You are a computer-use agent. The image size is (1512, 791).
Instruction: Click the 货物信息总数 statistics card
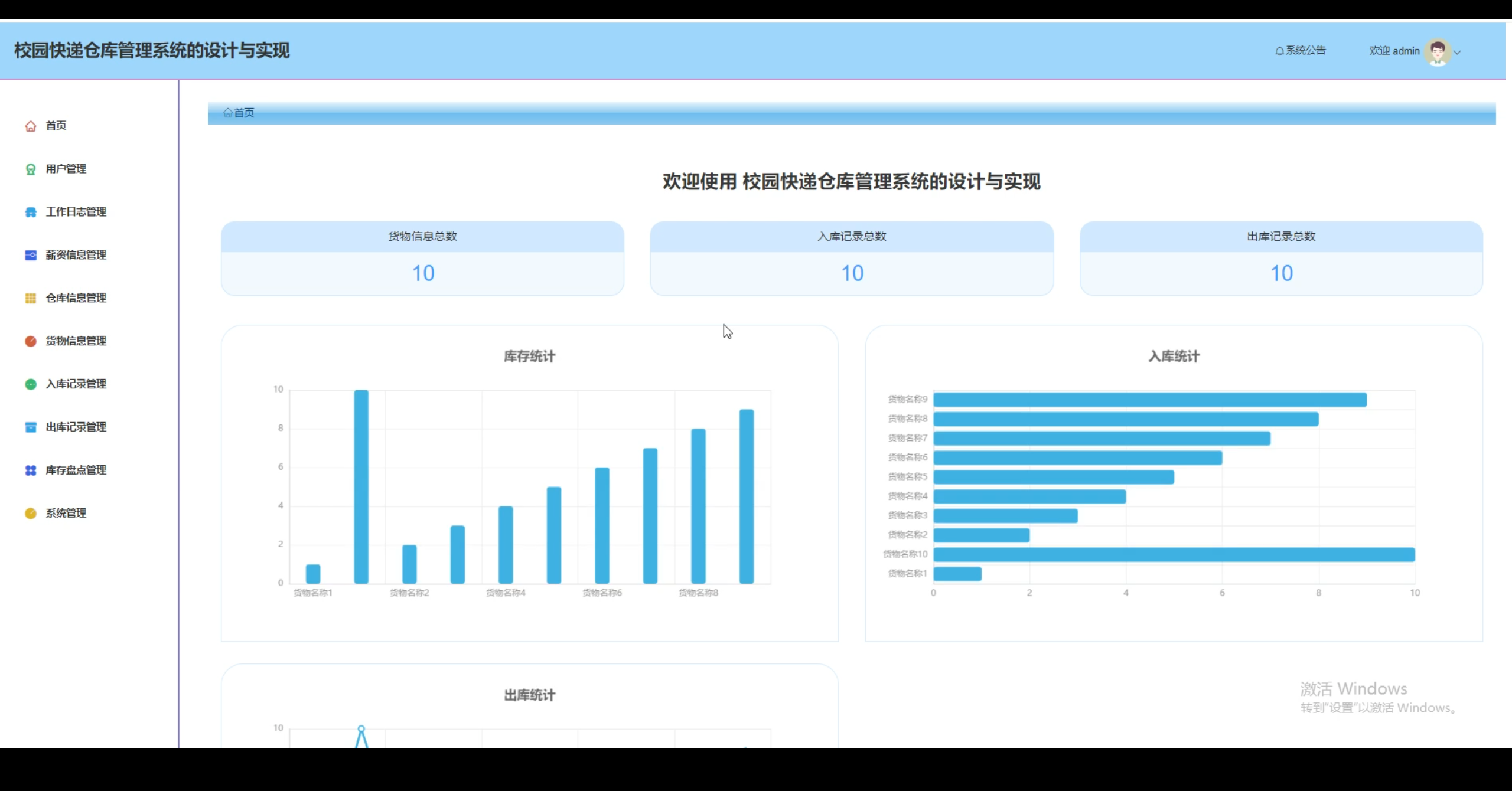pyautogui.click(x=422, y=259)
